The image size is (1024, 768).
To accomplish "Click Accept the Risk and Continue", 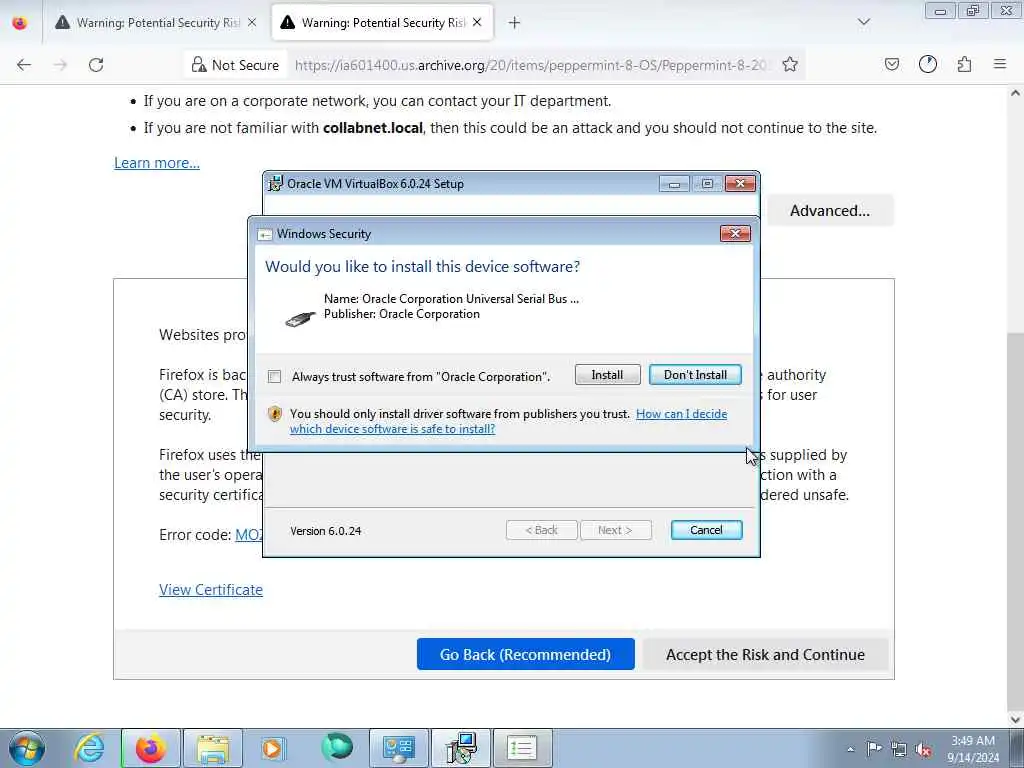I will click(x=765, y=654).
